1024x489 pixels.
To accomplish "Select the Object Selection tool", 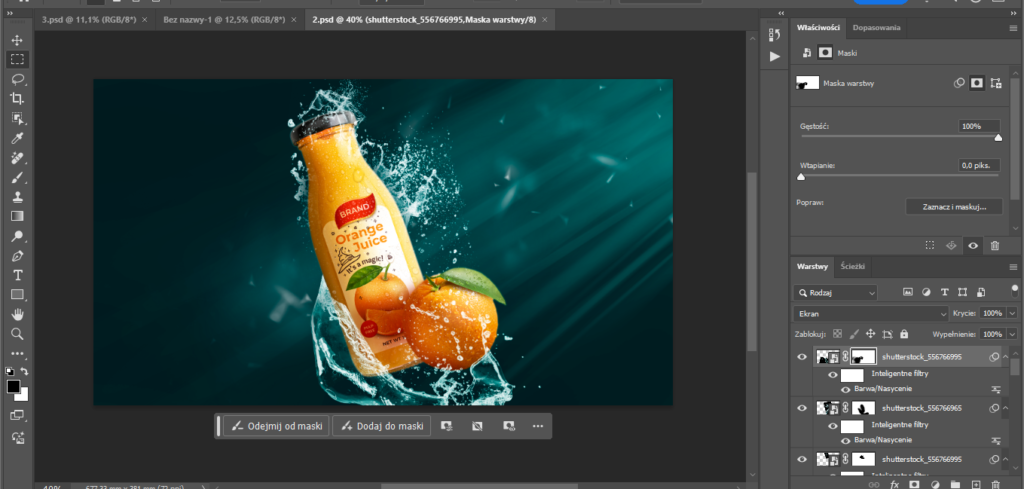I will 17,118.
